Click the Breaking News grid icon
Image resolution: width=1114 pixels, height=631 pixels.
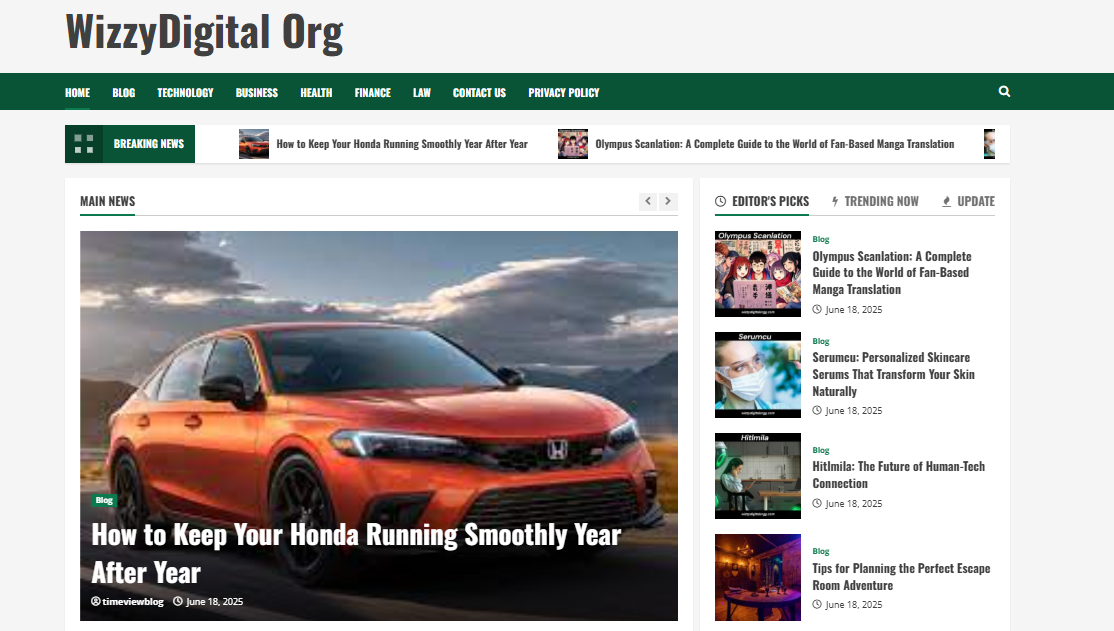(84, 144)
